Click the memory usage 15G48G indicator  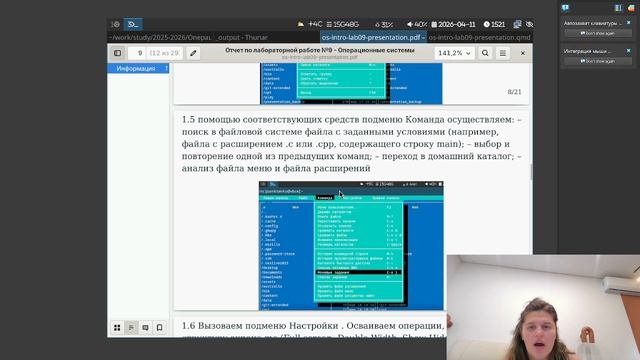click(x=342, y=24)
